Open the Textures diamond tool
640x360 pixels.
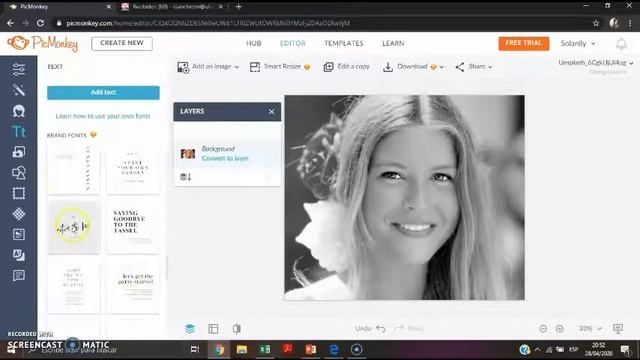[19, 214]
